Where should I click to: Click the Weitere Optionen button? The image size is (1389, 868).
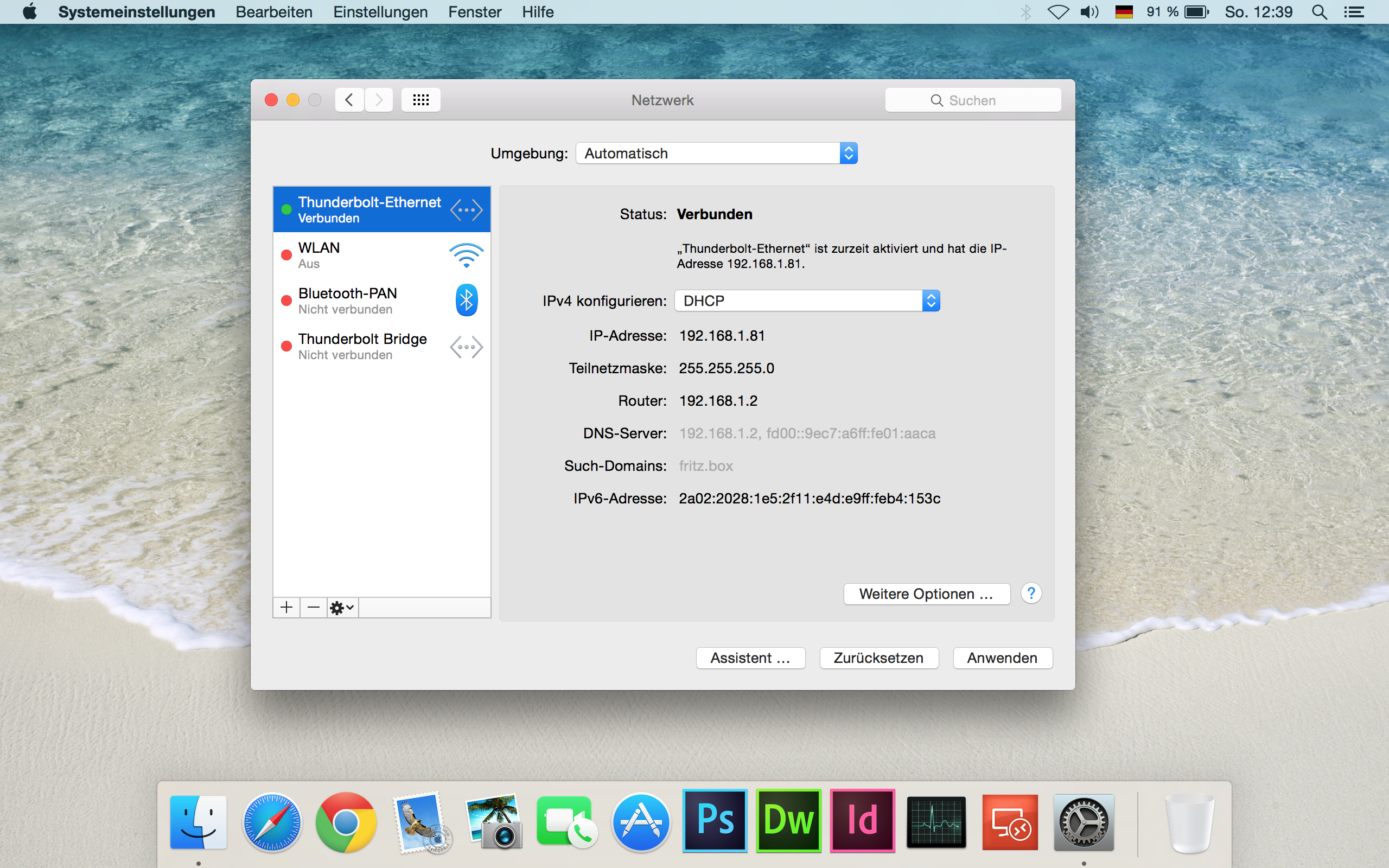(x=926, y=593)
